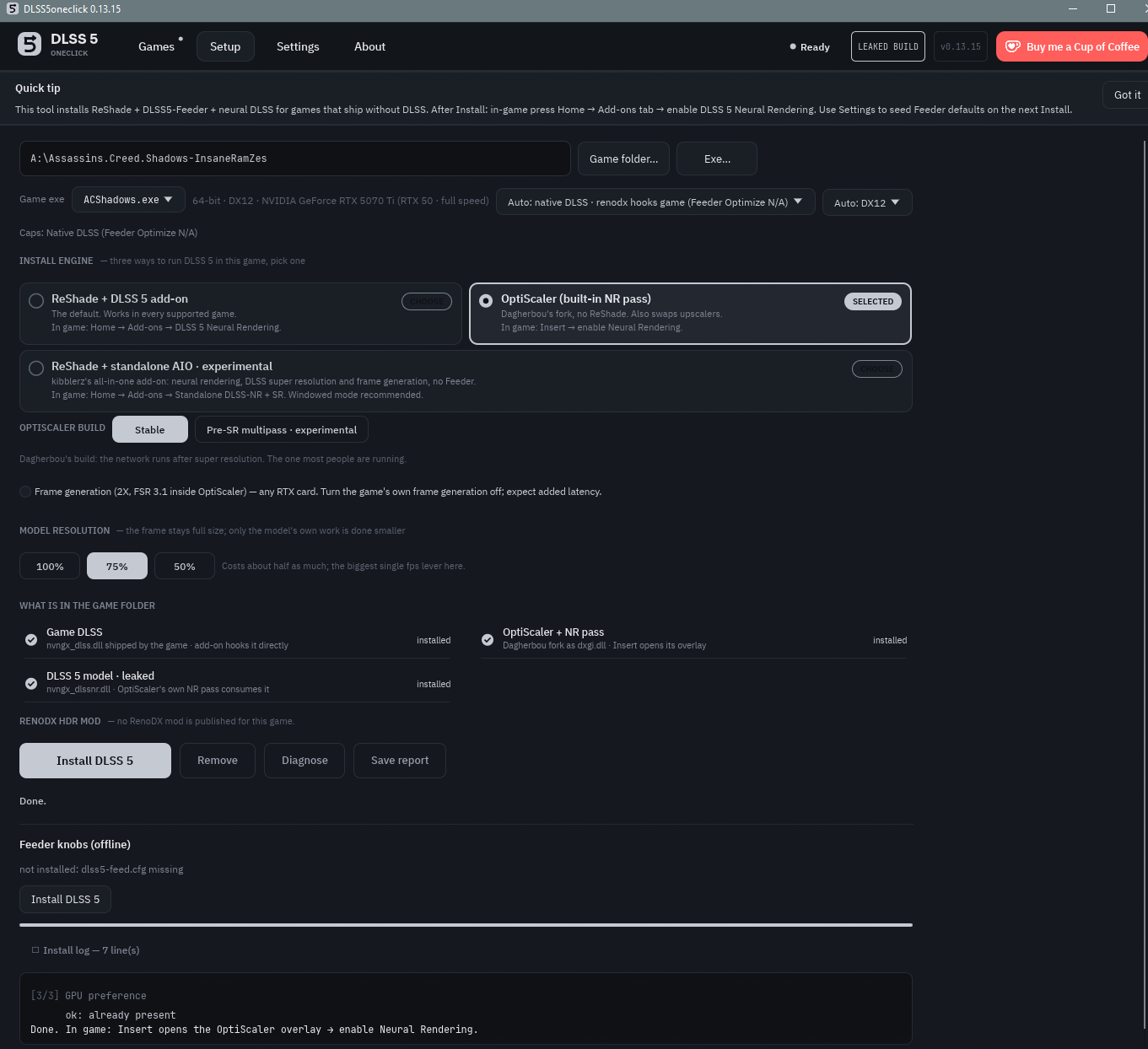The height and width of the screenshot is (1049, 1148).
Task: Open the Settings tab
Action: [298, 46]
